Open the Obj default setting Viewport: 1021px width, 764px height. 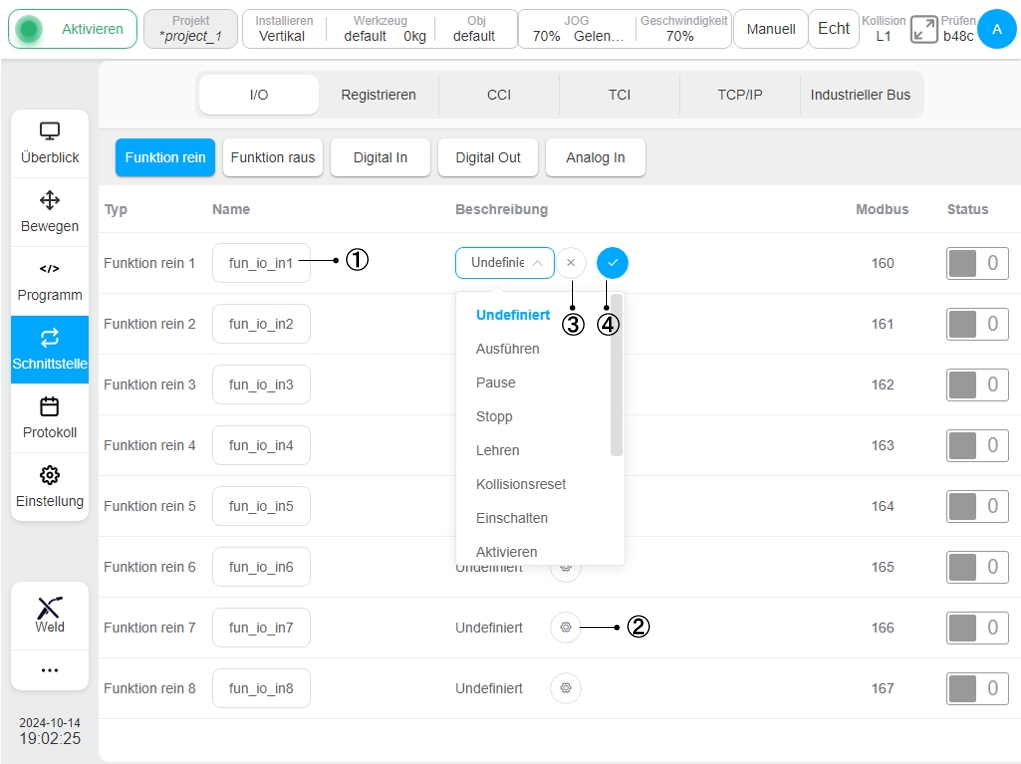tap(475, 29)
